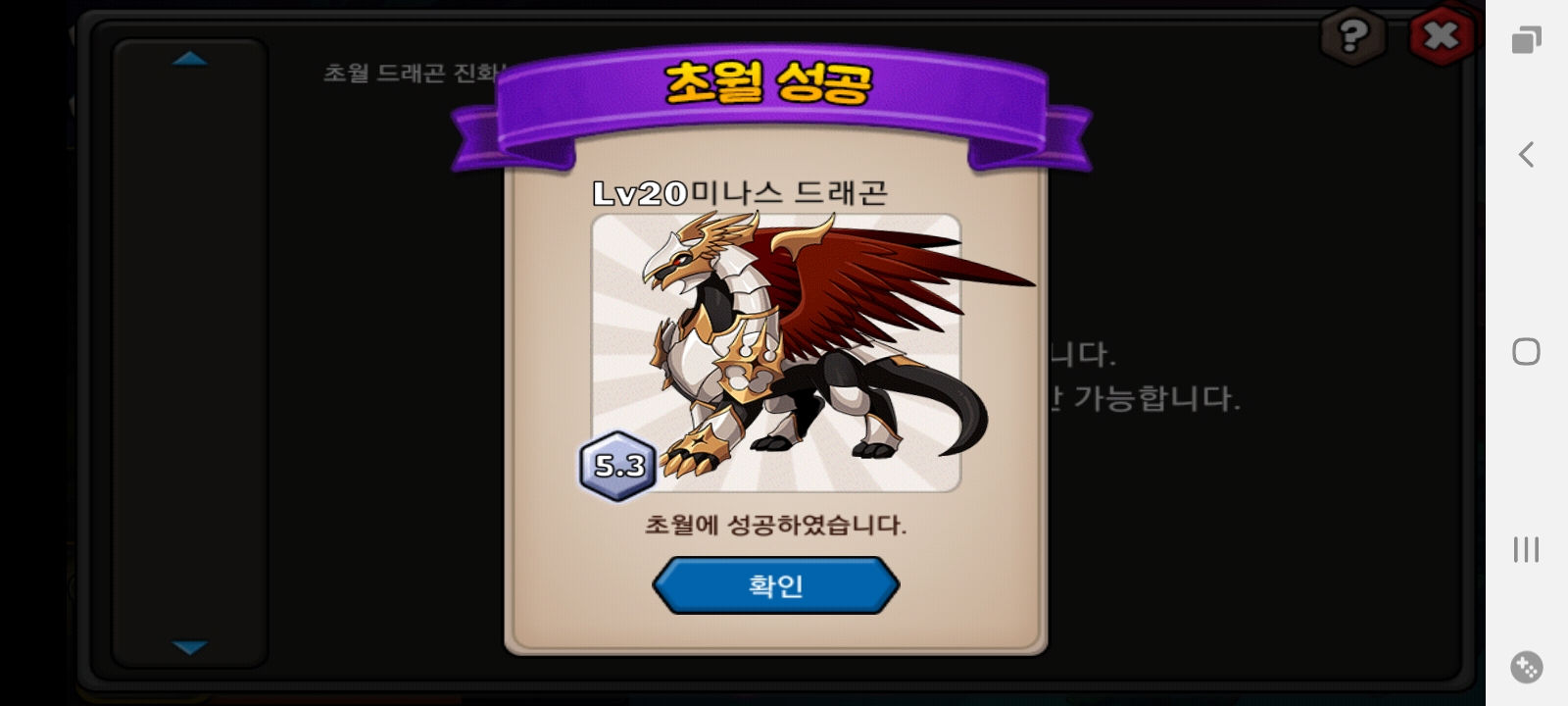
Task: Close the panel with the red X icon
Action: pos(1441,36)
